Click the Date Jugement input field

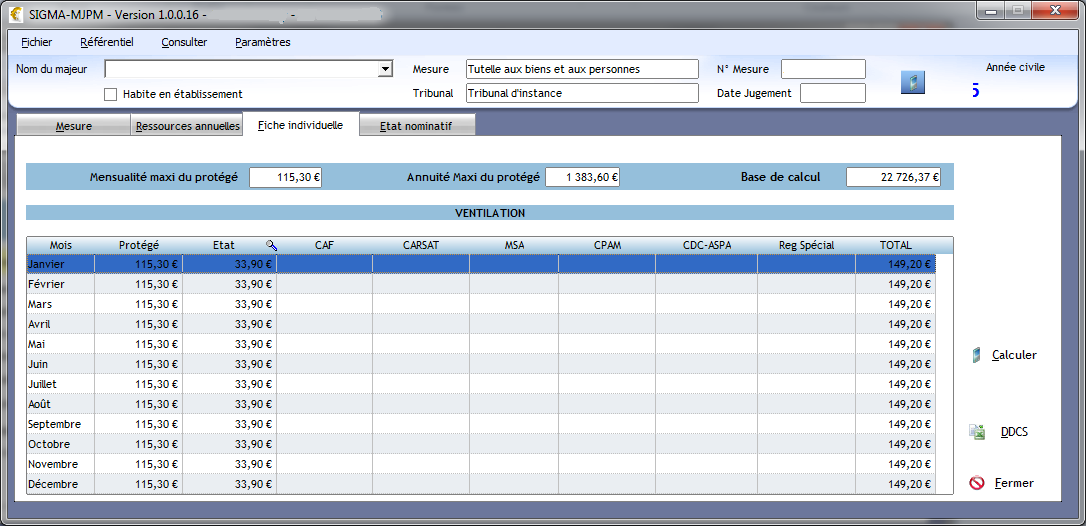tap(832, 93)
